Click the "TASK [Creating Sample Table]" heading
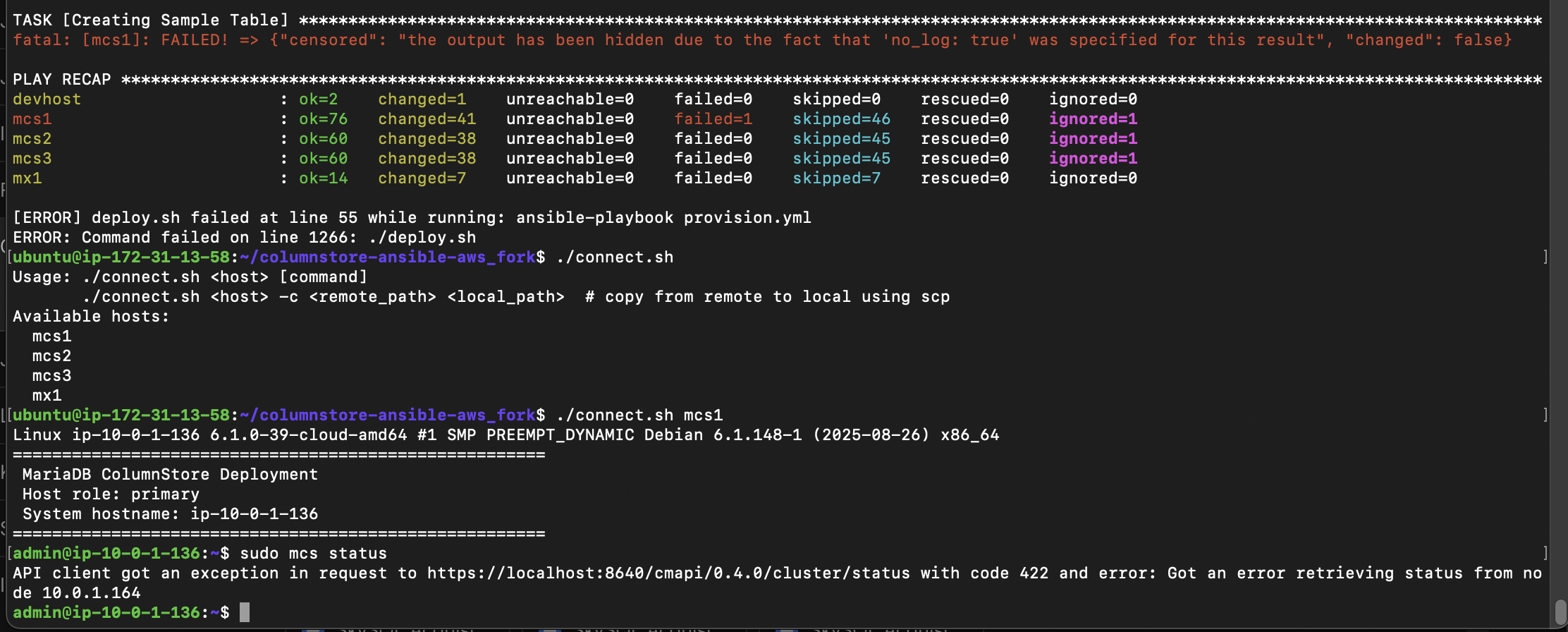Screen dimensions: 1568x632 (151, 20)
